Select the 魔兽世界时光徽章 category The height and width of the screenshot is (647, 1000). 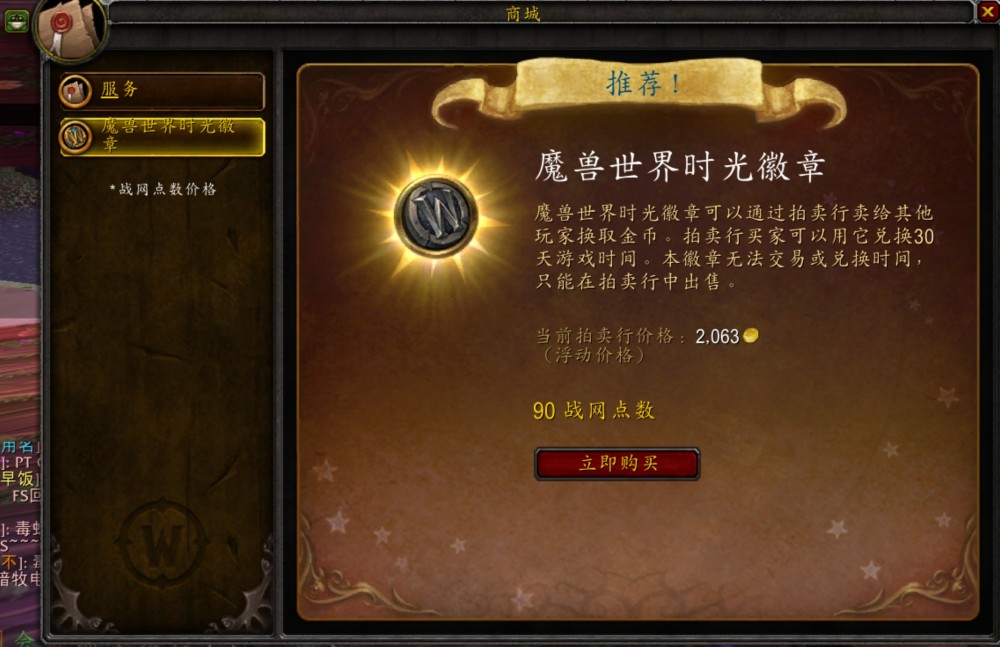162,137
